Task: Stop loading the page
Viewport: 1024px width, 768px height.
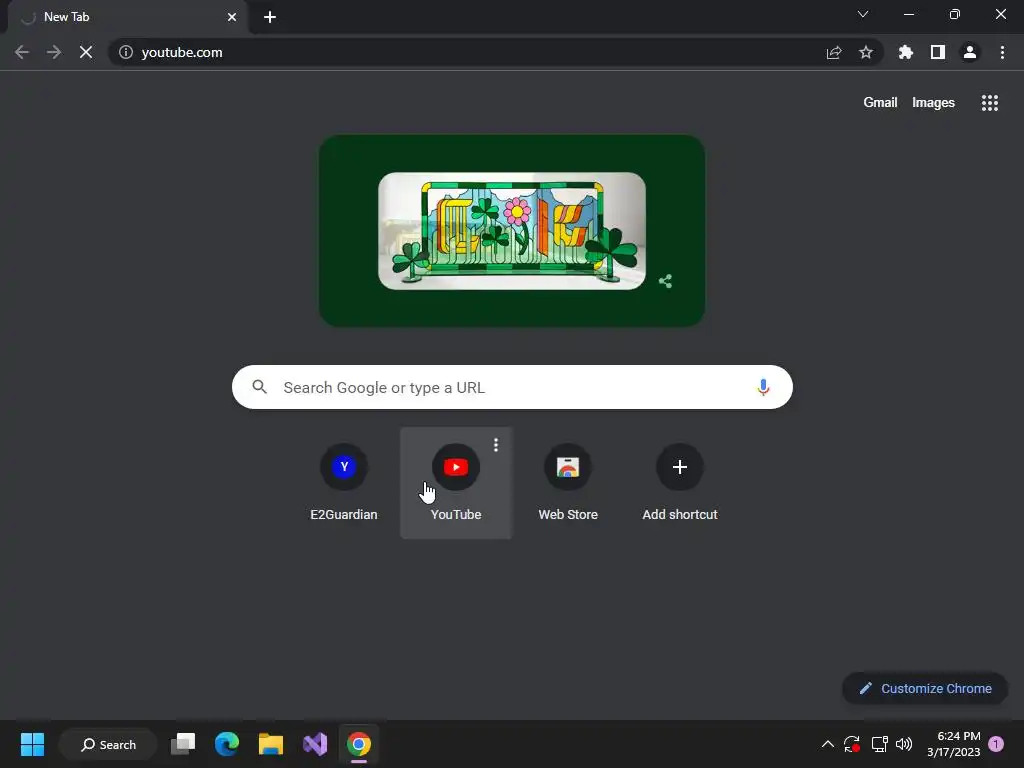Action: pyautogui.click(x=86, y=52)
